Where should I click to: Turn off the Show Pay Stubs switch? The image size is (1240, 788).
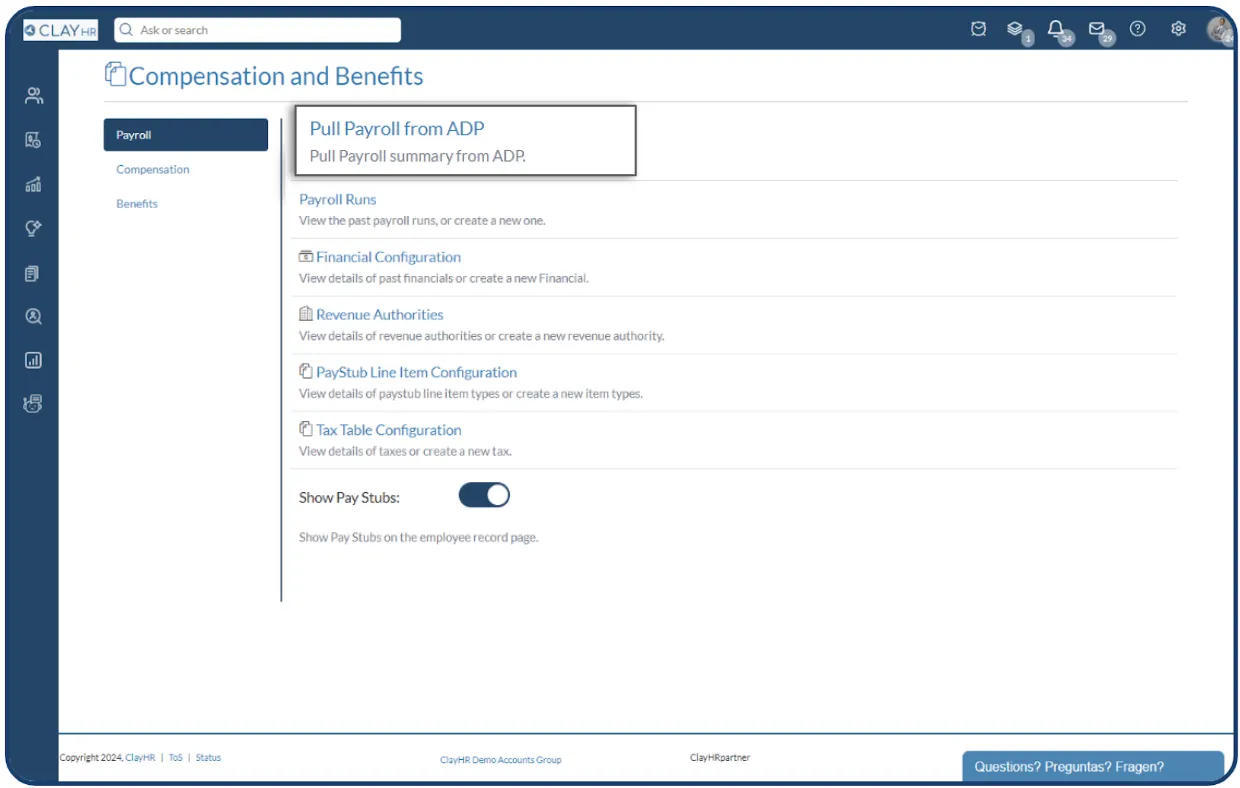tap(484, 495)
